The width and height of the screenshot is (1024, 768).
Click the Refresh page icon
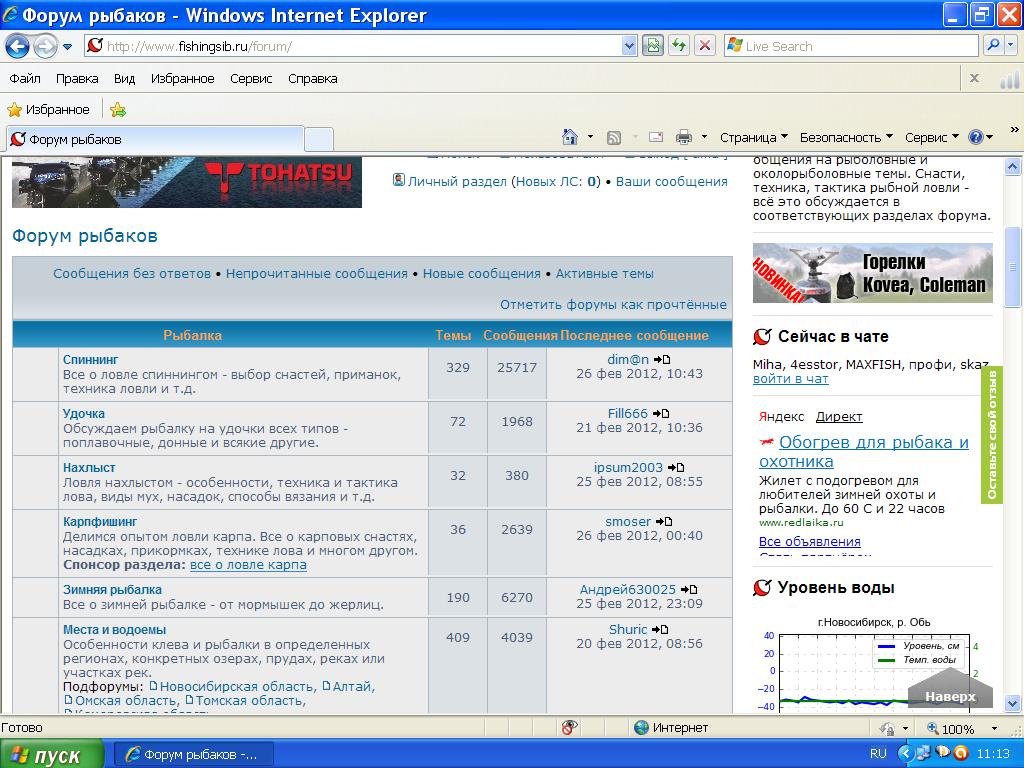pyautogui.click(x=679, y=46)
